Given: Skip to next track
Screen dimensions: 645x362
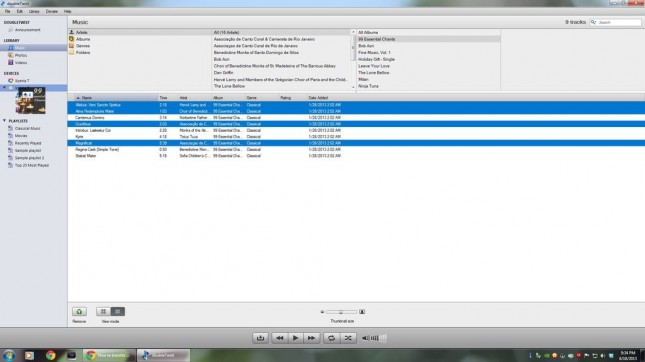Looking at the screenshot, I should click(311, 338).
